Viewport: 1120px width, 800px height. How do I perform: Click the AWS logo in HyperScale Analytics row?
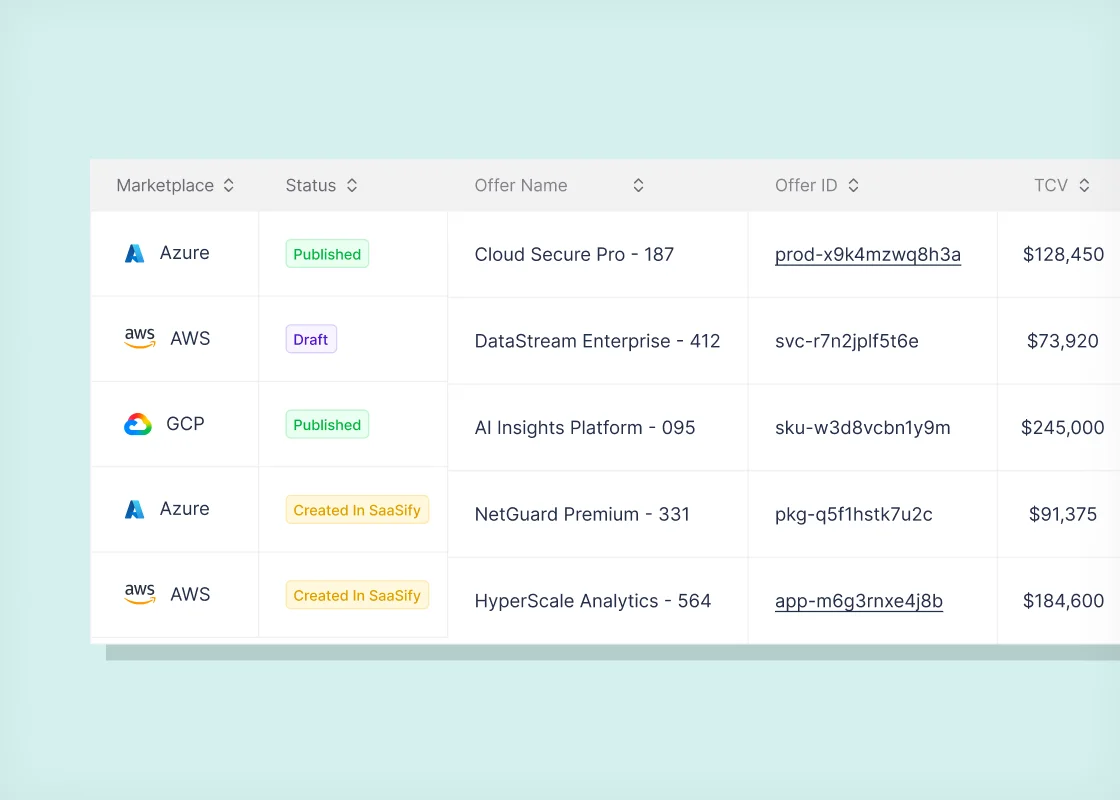pos(139,594)
